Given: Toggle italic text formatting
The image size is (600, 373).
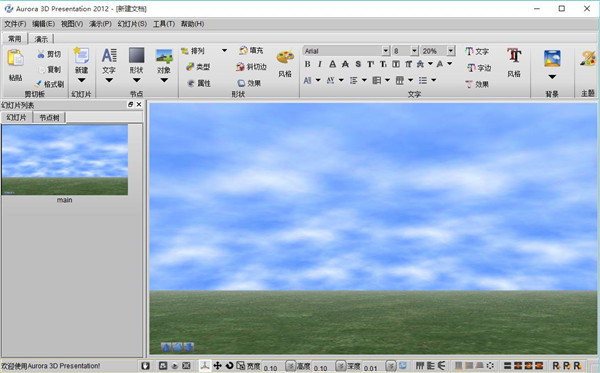Looking at the screenshot, I should [x=320, y=64].
